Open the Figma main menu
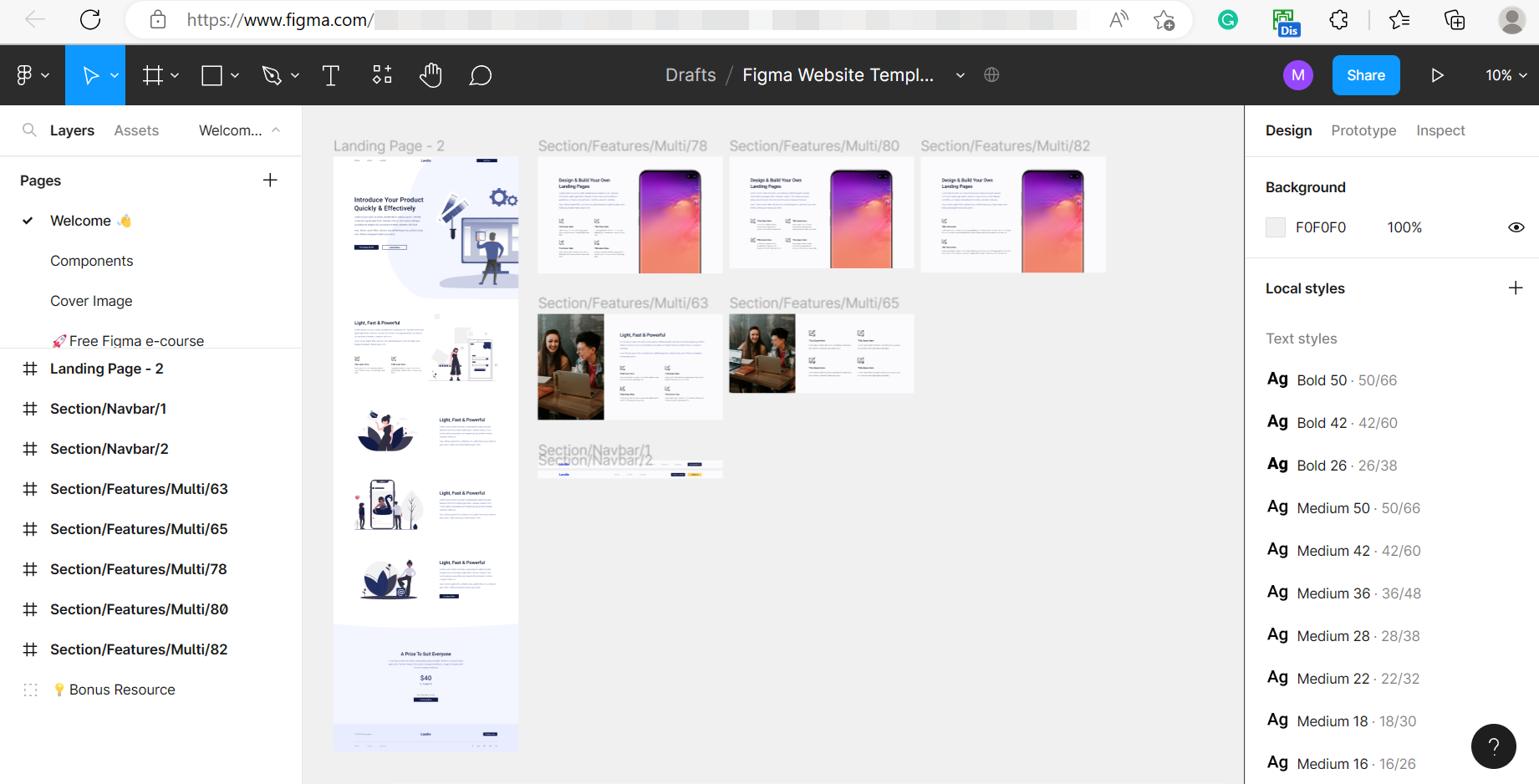The image size is (1539, 784). tap(32, 75)
